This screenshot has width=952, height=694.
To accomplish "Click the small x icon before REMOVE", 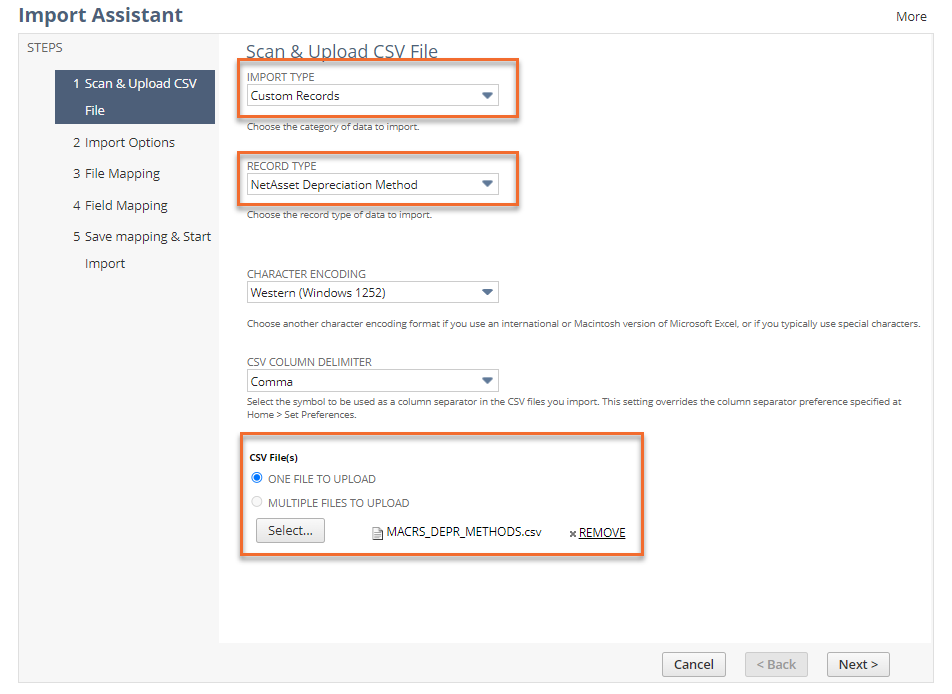I will pos(572,533).
